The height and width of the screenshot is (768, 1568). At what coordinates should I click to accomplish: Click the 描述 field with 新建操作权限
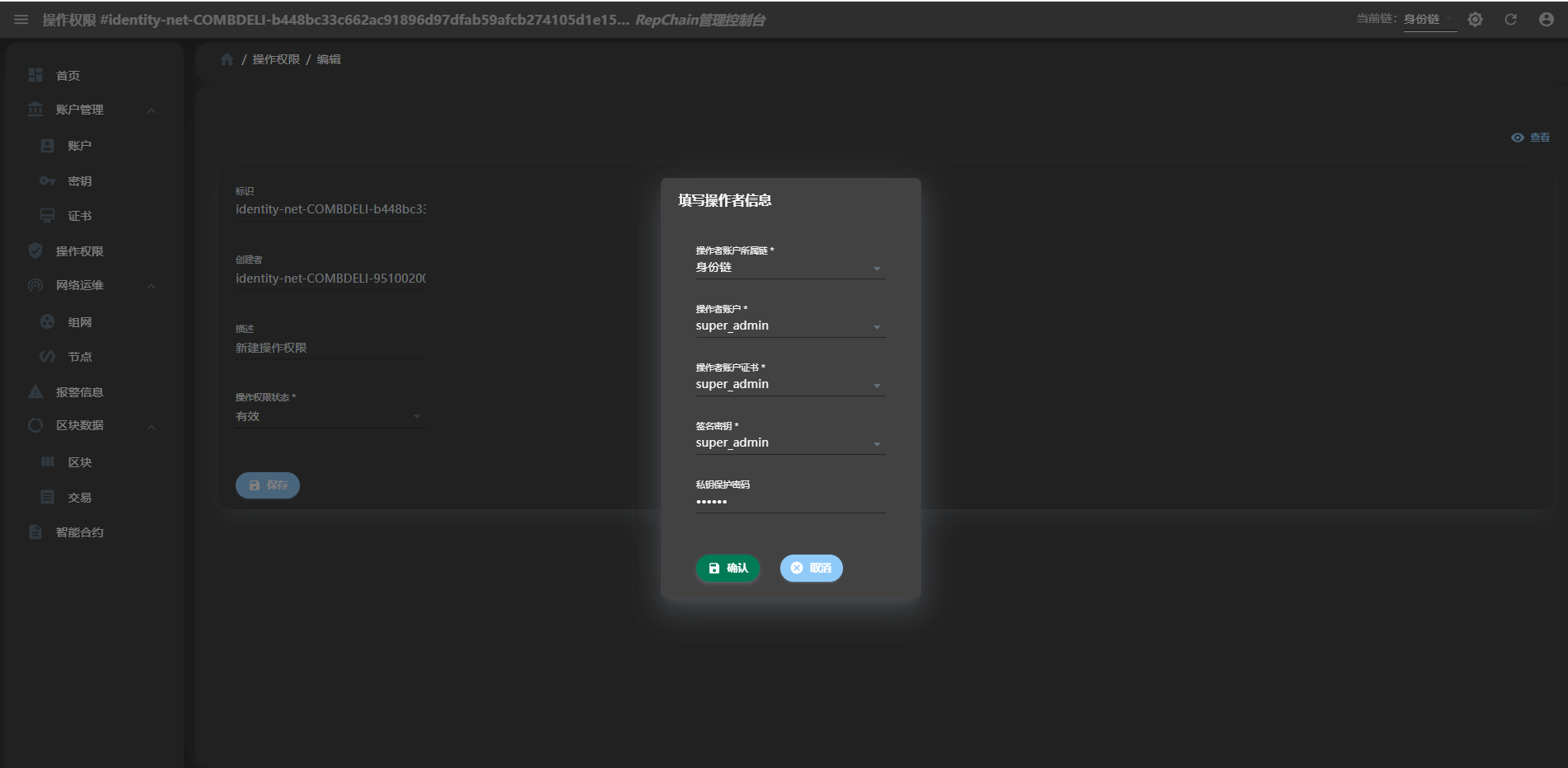pos(330,348)
